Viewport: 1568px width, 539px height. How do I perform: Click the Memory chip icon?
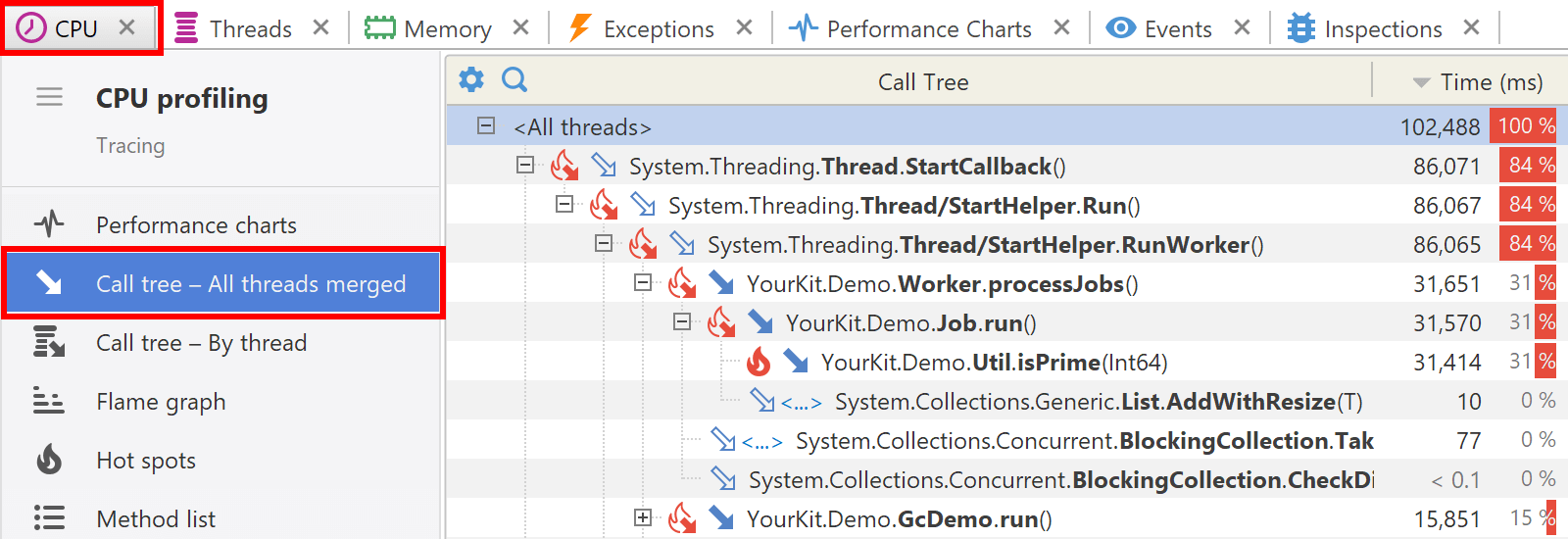pos(380,28)
